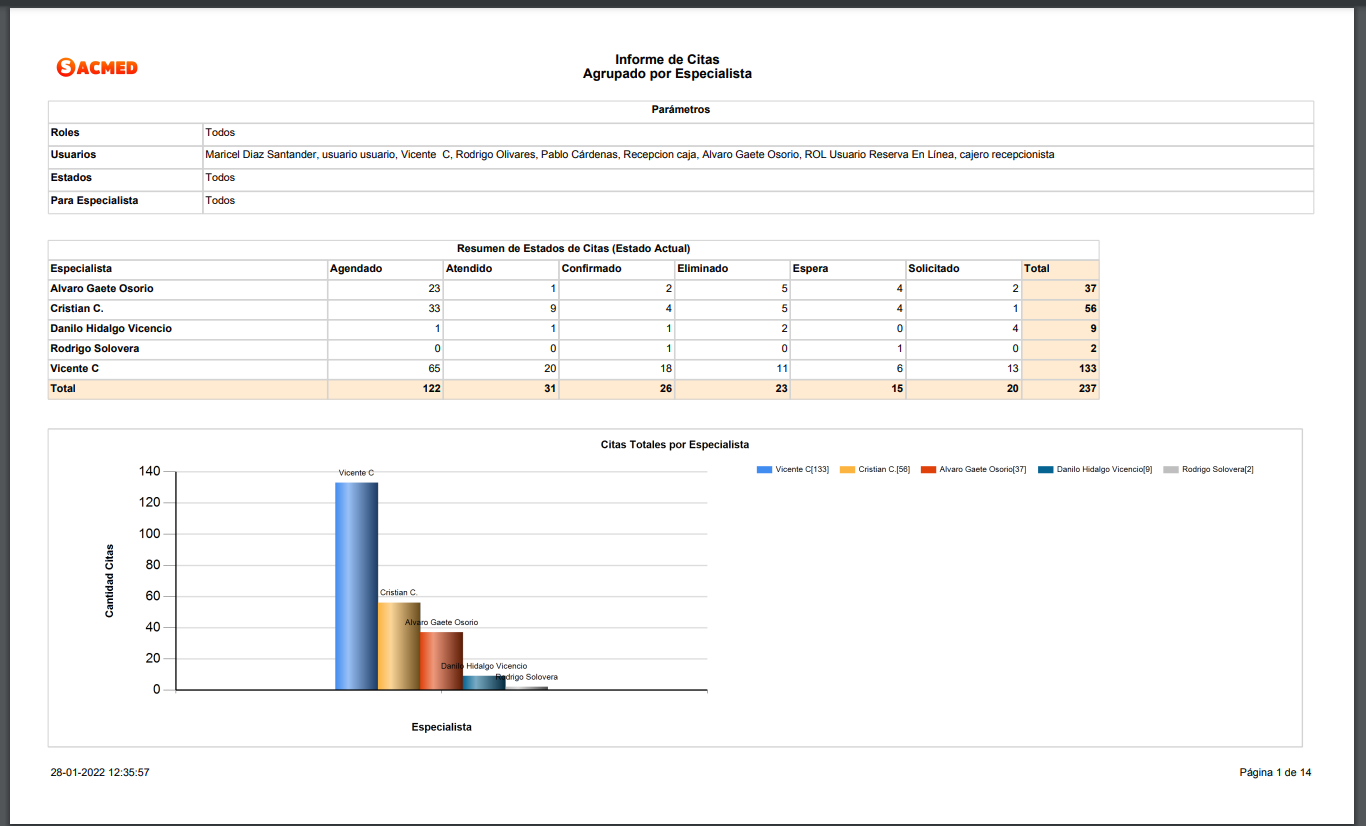Screen dimensions: 1366x826
Task: Click the Atendido column header
Action: (469, 269)
